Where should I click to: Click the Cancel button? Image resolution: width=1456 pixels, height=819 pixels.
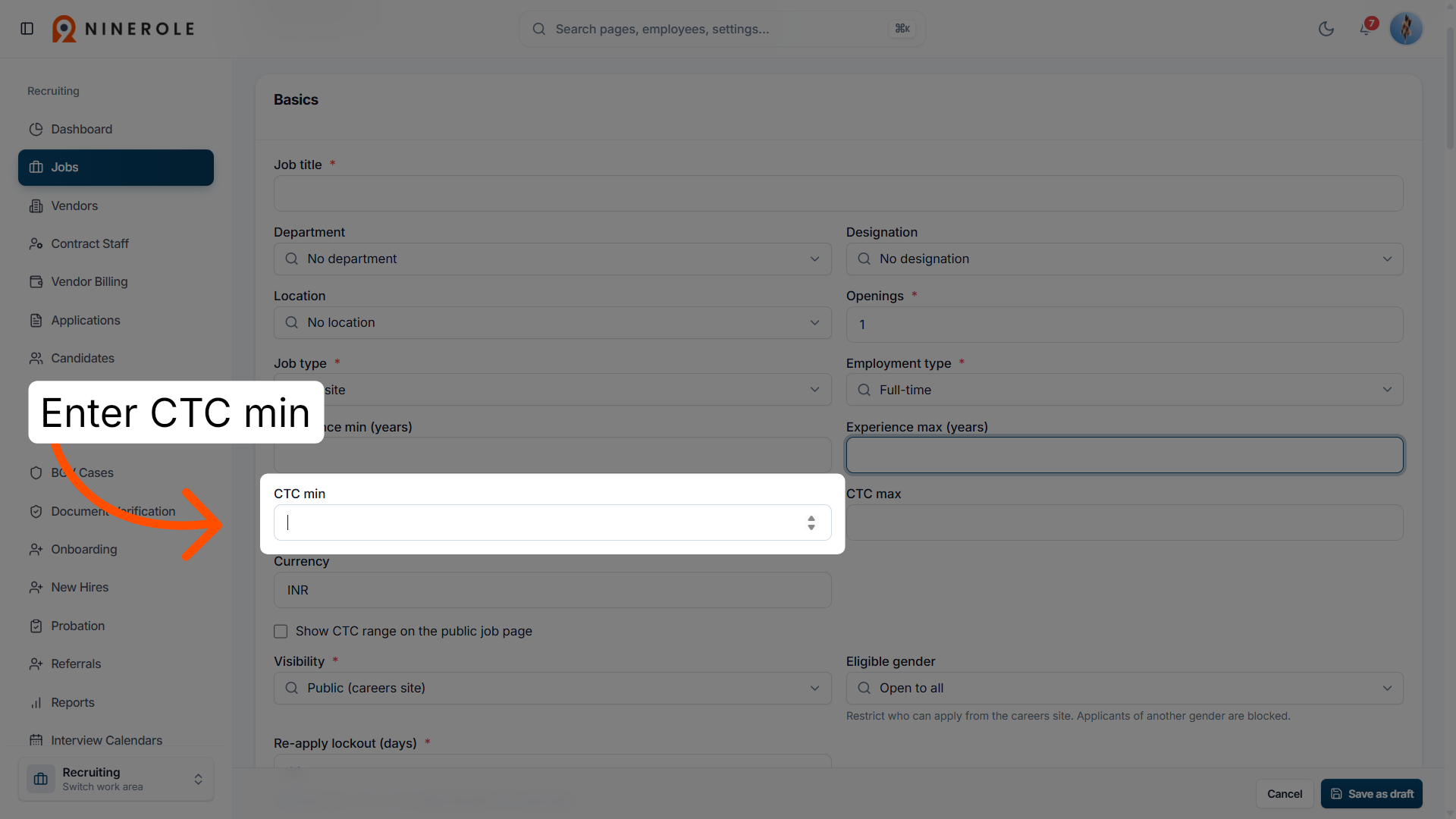click(x=1285, y=794)
